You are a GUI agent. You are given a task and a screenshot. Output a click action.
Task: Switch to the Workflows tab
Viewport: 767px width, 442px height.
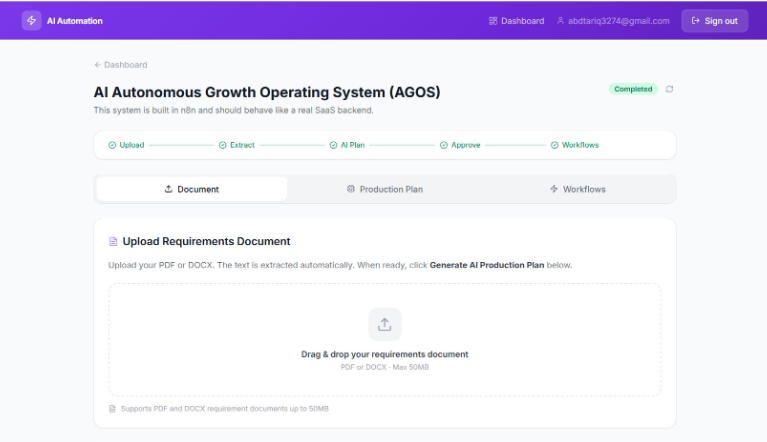coord(578,189)
